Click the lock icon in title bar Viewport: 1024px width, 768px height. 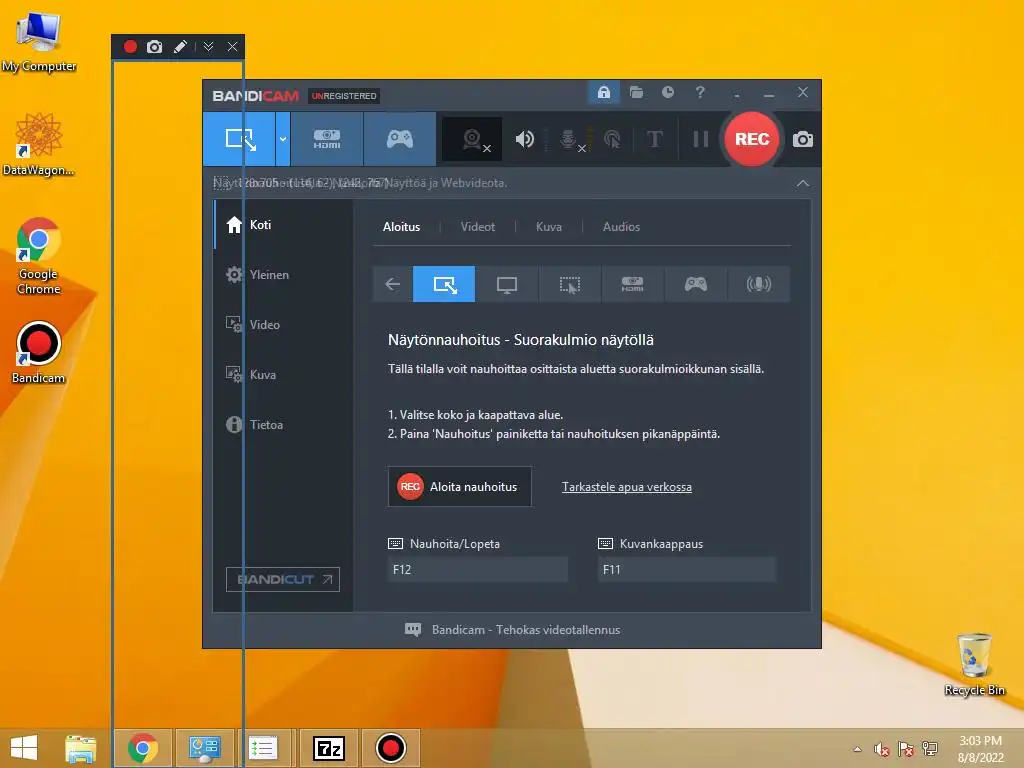pyautogui.click(x=604, y=92)
